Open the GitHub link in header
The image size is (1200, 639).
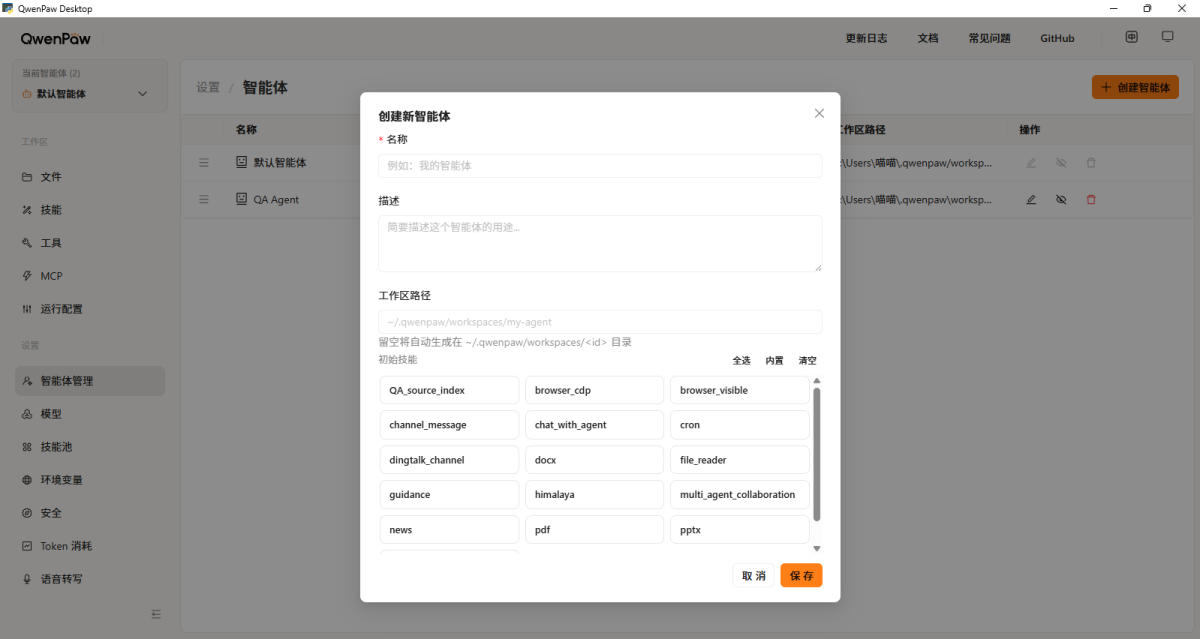point(1057,38)
